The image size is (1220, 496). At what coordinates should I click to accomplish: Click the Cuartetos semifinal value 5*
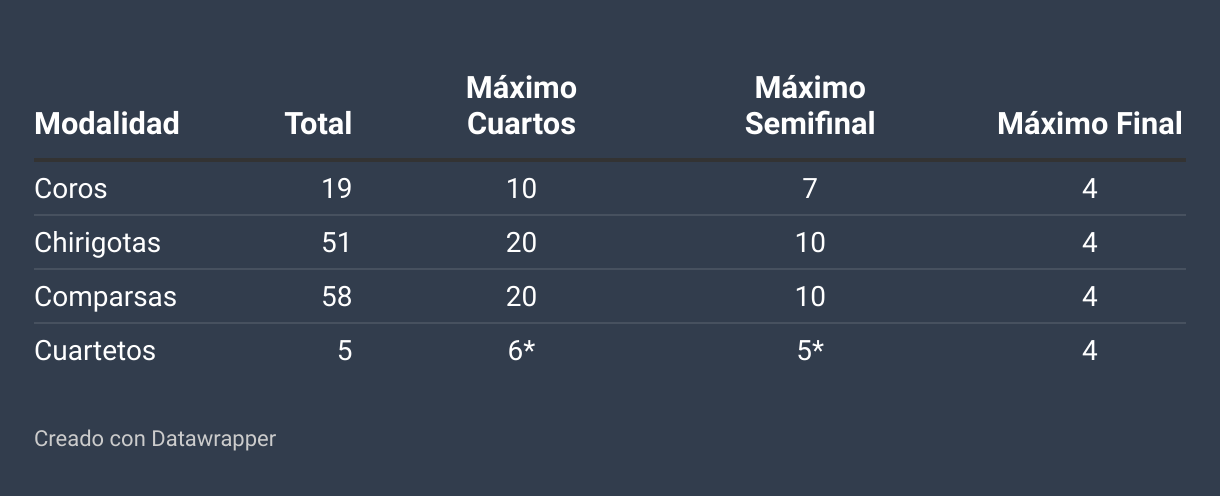pyautogui.click(x=810, y=350)
